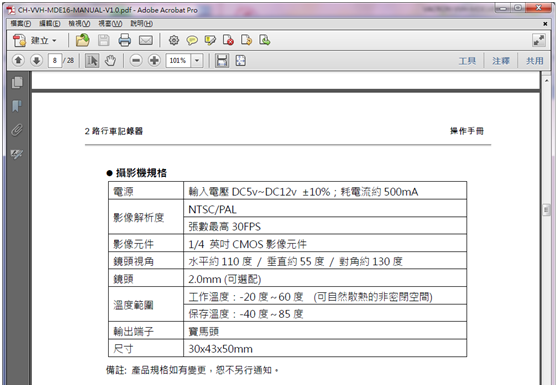
Task: Open the File menu
Action: pos(21,24)
